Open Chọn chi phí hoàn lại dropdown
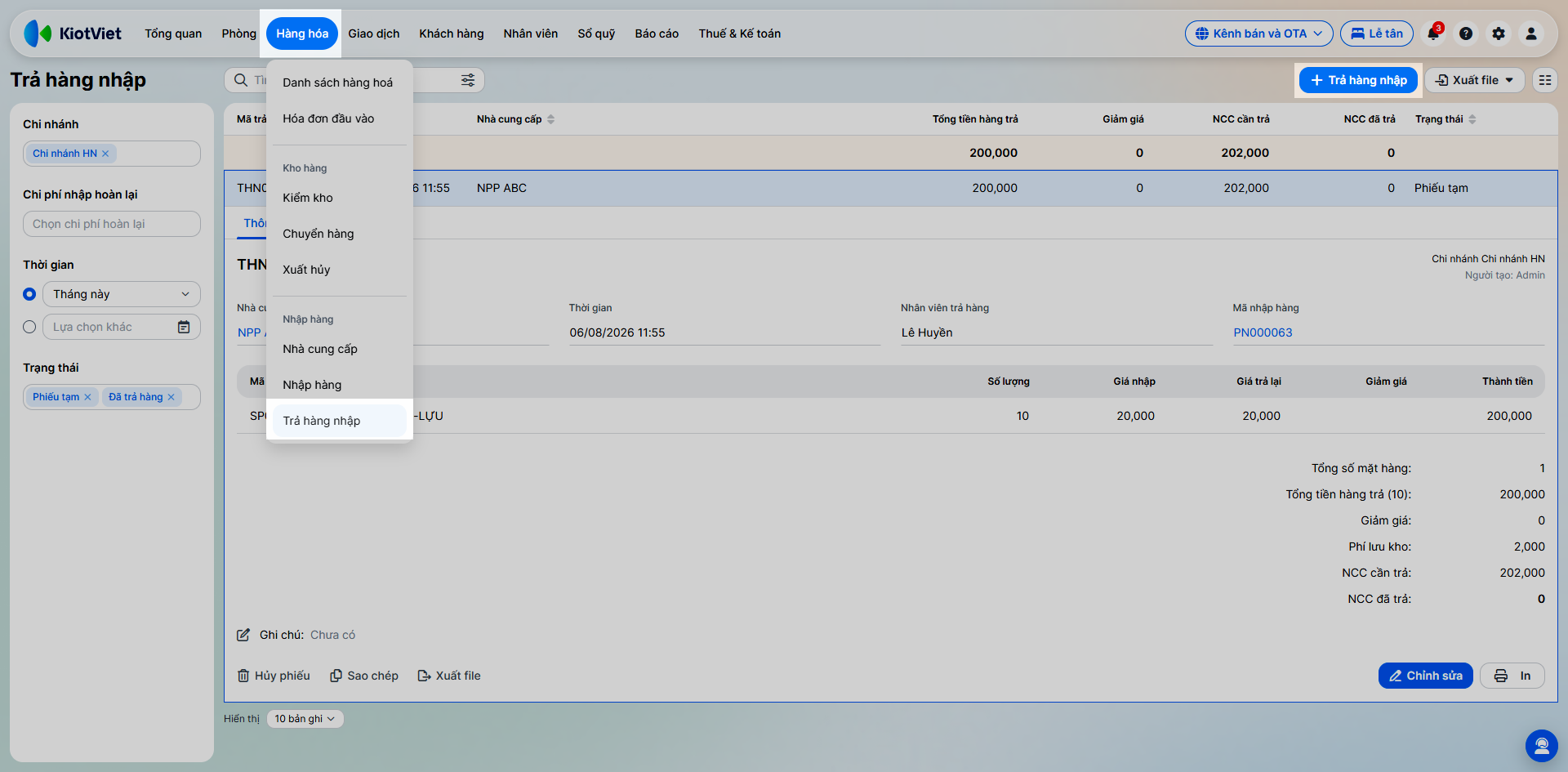This screenshot has height=772, width=1568. (x=112, y=224)
